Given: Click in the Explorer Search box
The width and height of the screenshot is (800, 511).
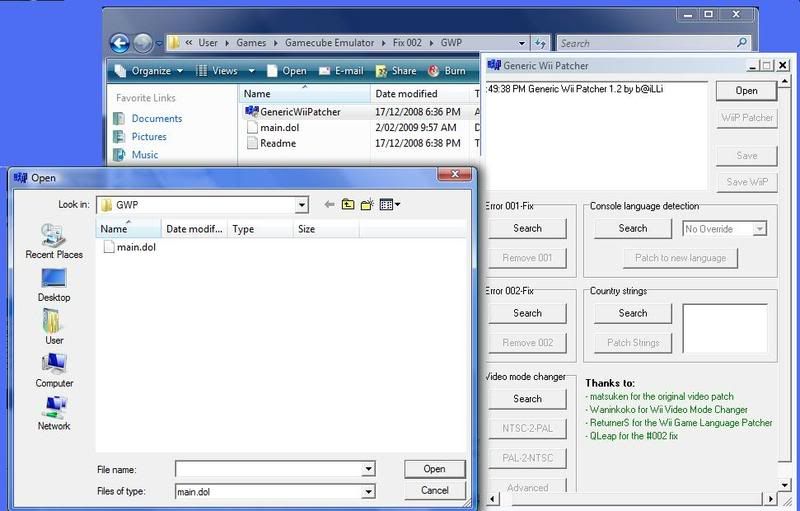Looking at the screenshot, I should [647, 43].
